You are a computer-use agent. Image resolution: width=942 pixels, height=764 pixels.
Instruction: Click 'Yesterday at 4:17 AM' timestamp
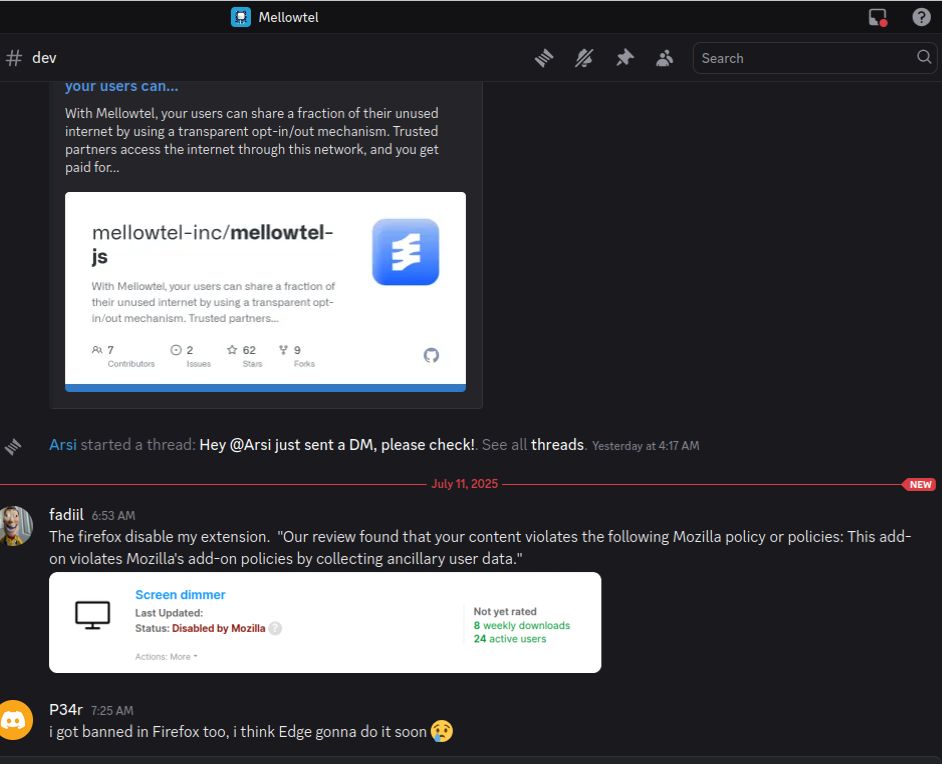(646, 446)
